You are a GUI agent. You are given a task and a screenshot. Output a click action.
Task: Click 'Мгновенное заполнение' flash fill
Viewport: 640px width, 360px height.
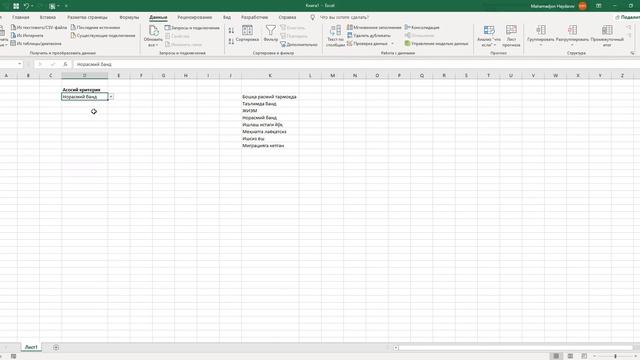pos(374,27)
